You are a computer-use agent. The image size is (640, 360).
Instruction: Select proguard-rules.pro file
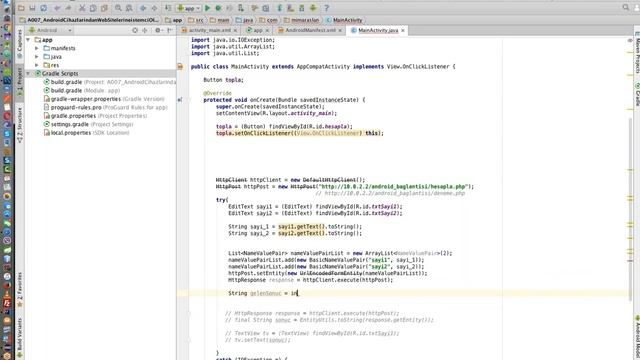coord(105,107)
